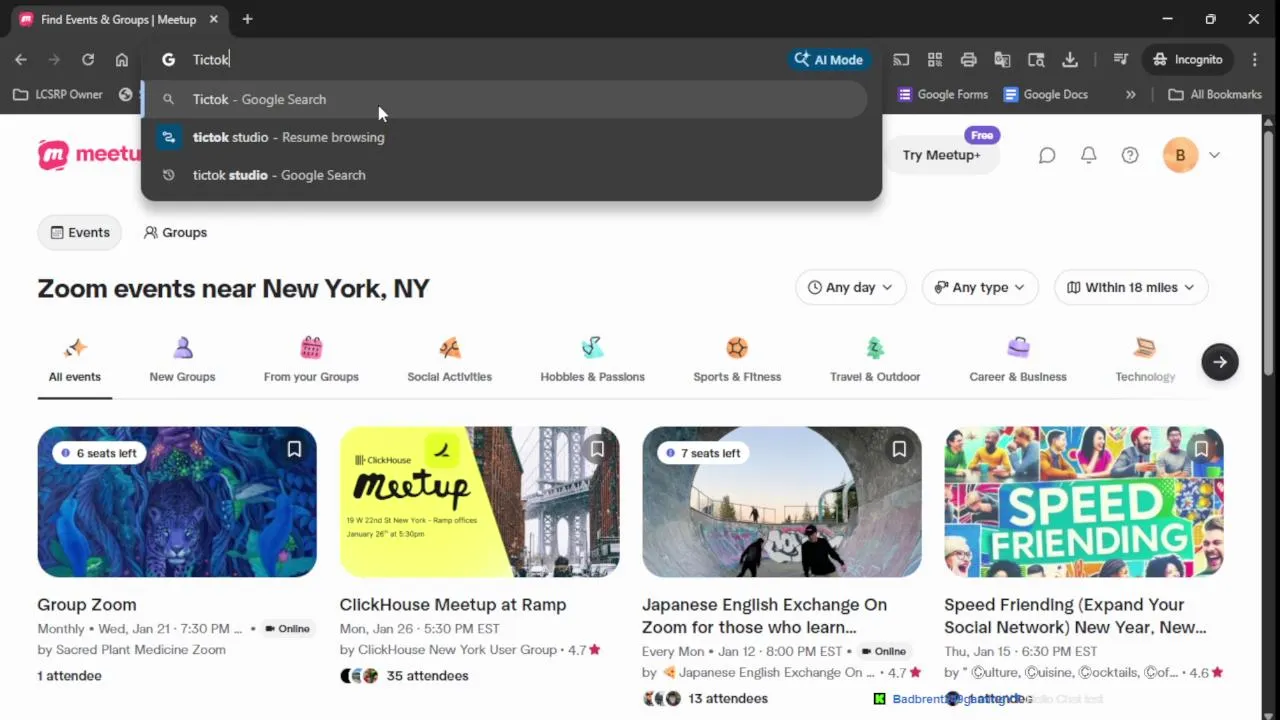Click the Try Meetup+ button
This screenshot has width=1280, height=720.
[x=941, y=155]
